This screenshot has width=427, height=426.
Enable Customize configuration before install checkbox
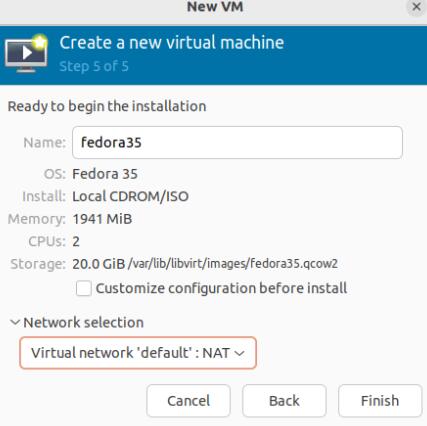(x=84, y=288)
